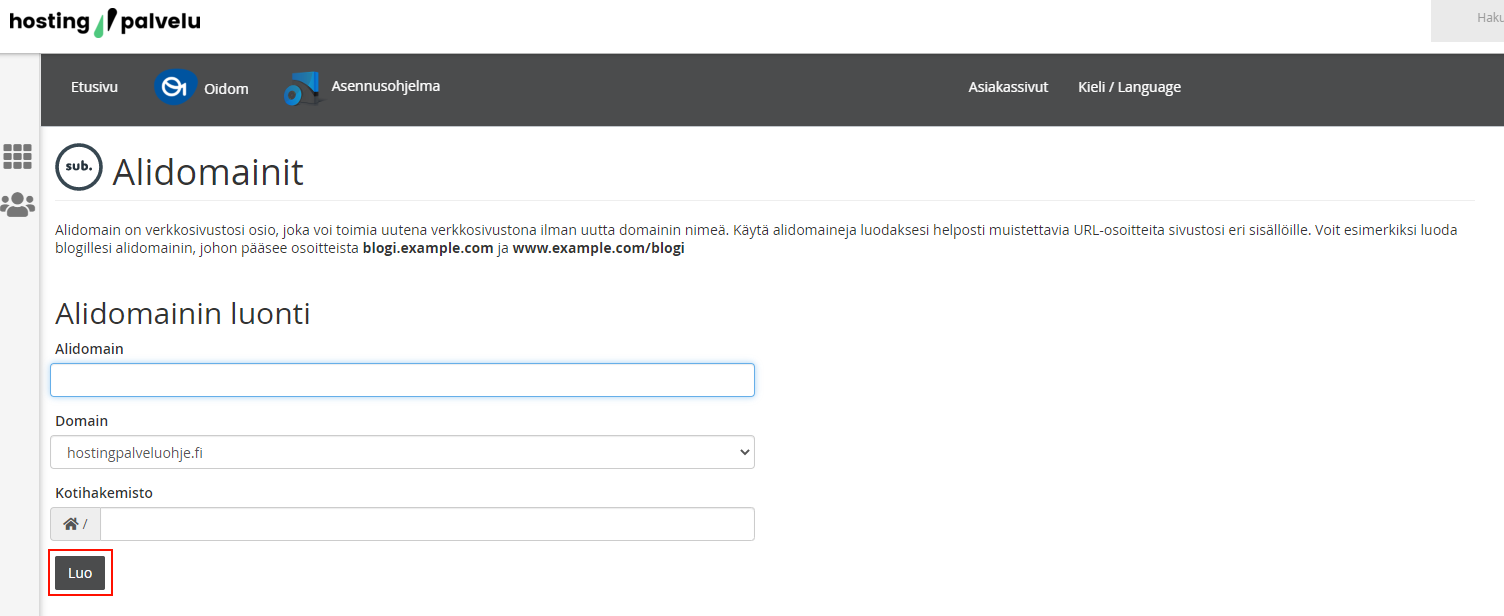
Task: Select Asennusohjelma label in the navbar
Action: click(385, 86)
